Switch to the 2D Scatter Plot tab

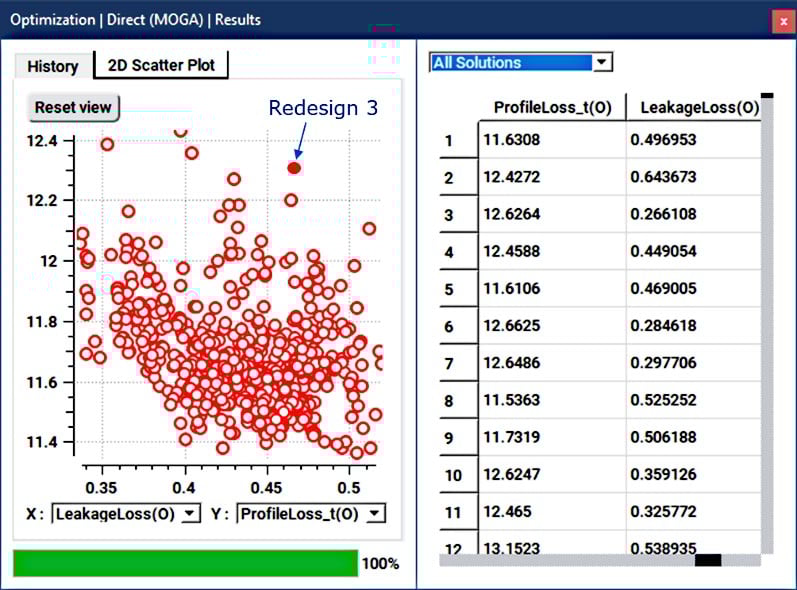[160, 65]
